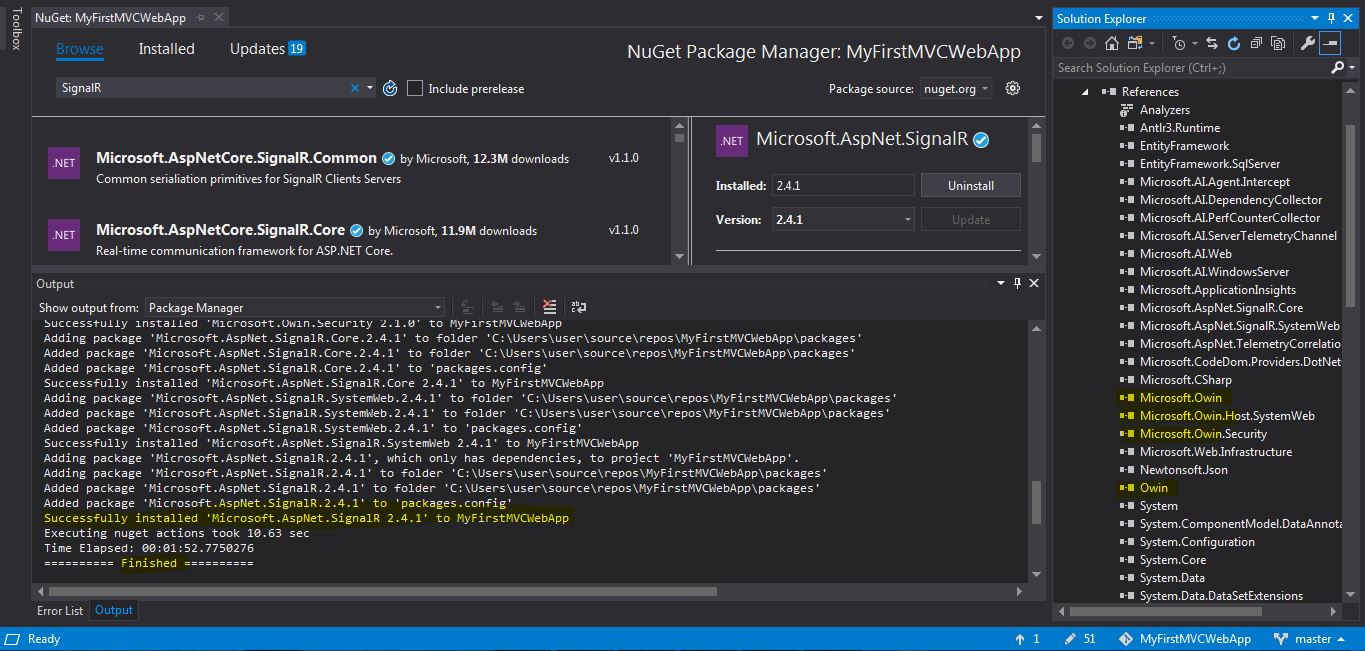Open Properties via the wrench icon
Viewport: 1365px width, 651px height.
(x=1308, y=43)
